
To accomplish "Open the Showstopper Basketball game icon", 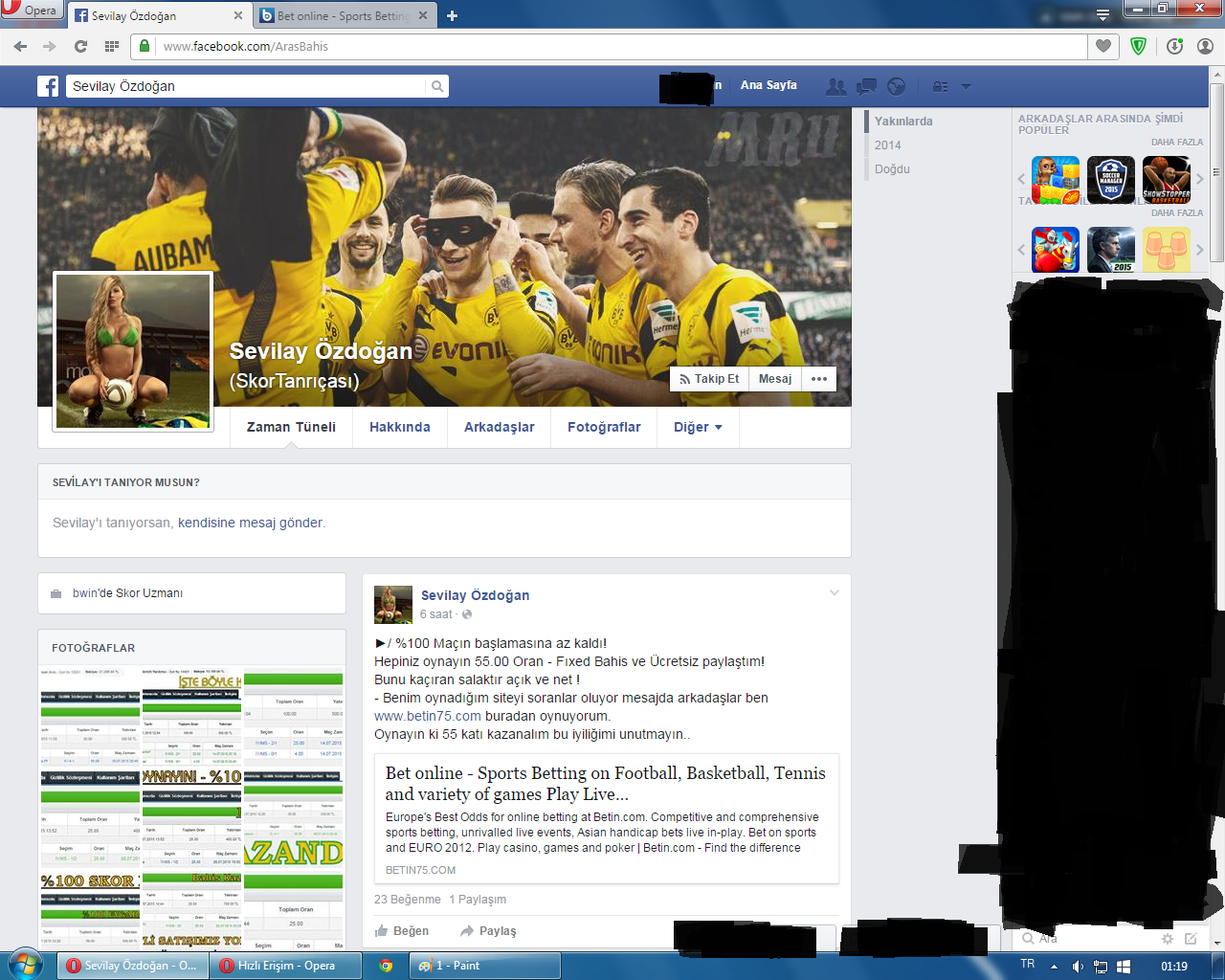I will point(1167,180).
